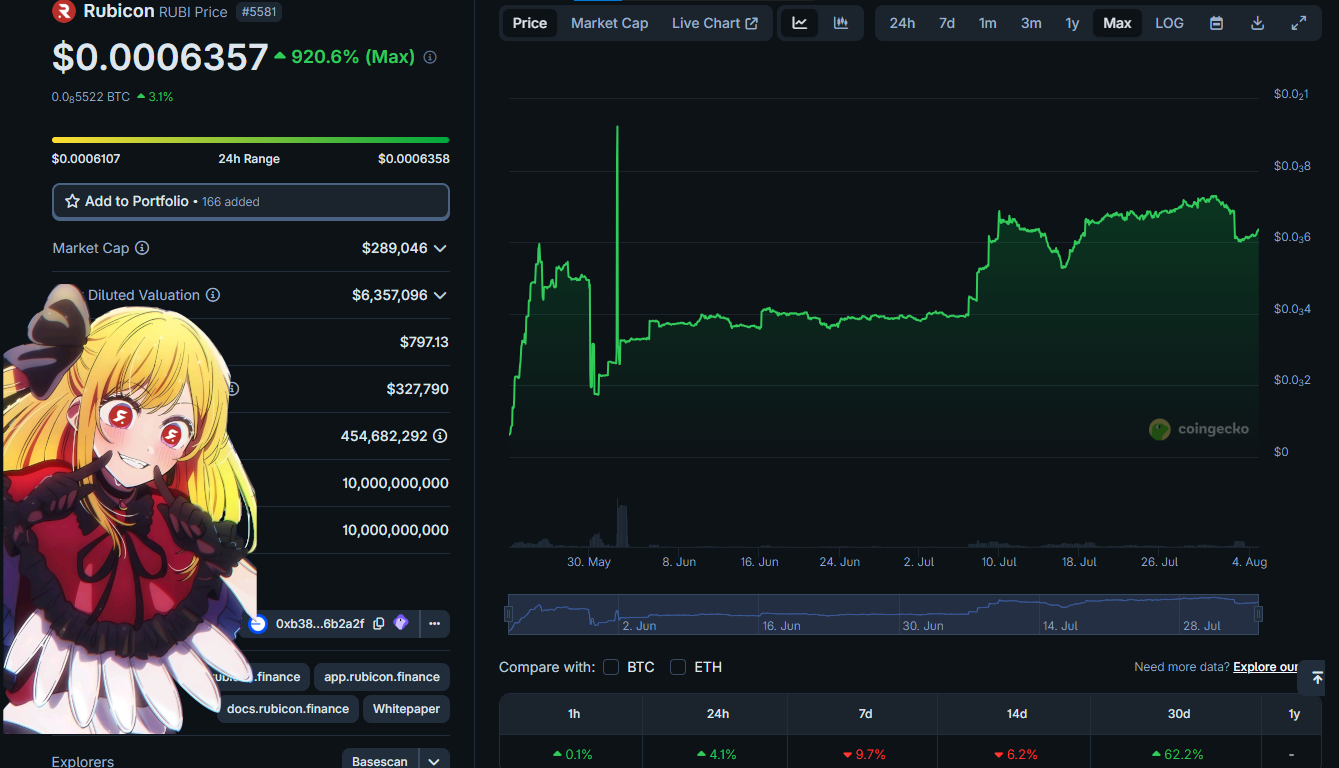
Task: Open info tooltip next to 920.6% (Max)
Action: click(x=430, y=58)
